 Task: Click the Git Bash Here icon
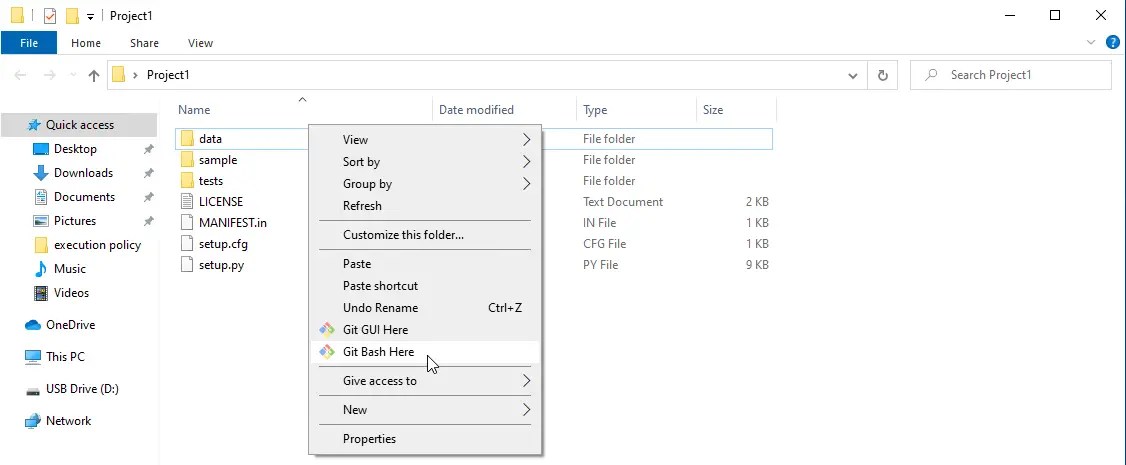[325, 352]
